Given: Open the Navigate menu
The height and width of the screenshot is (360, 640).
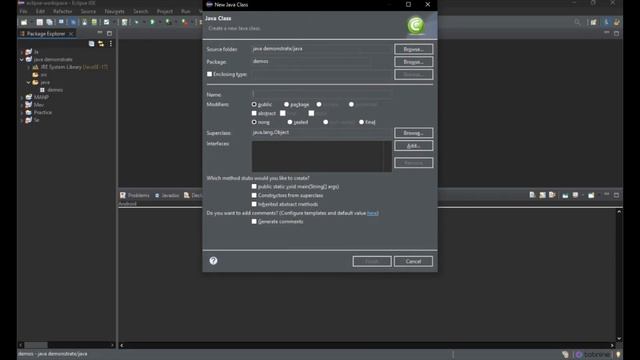Looking at the screenshot, I should (x=114, y=11).
